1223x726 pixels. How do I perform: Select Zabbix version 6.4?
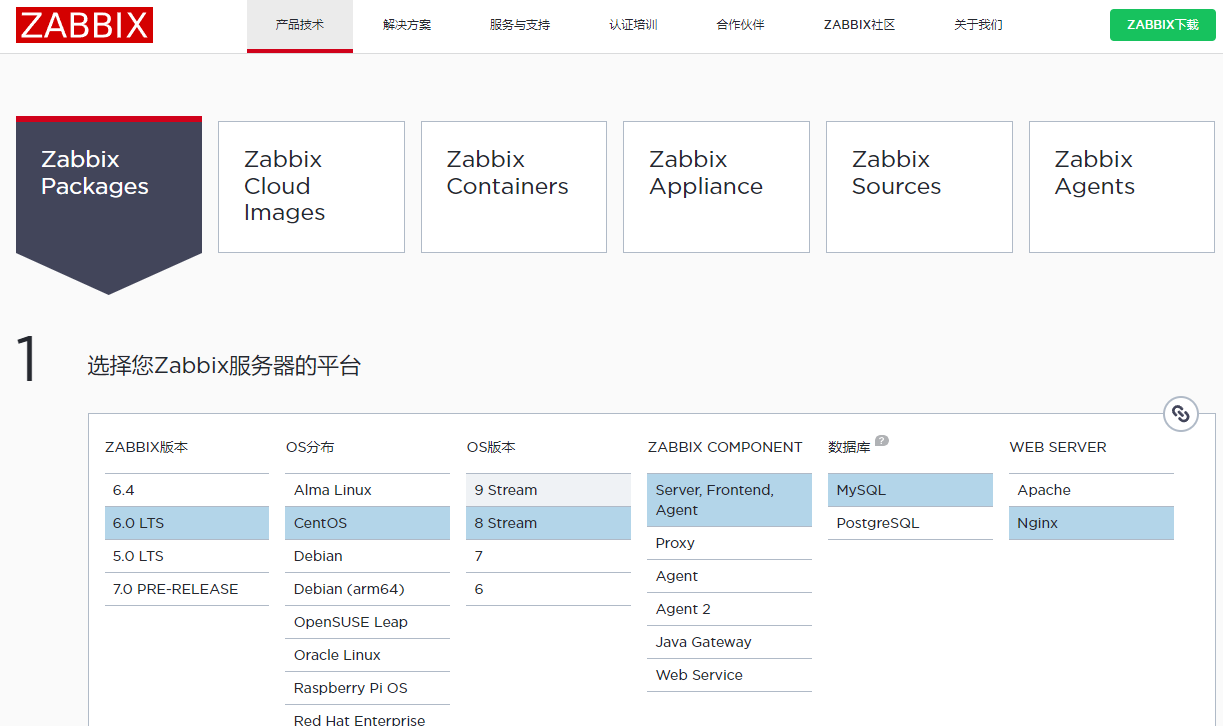pos(187,490)
